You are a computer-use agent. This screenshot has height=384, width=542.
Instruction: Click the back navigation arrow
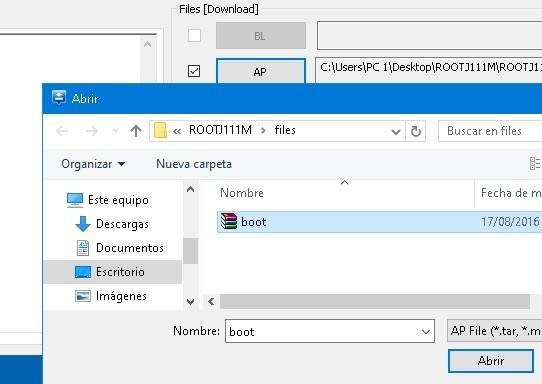click(x=62, y=131)
